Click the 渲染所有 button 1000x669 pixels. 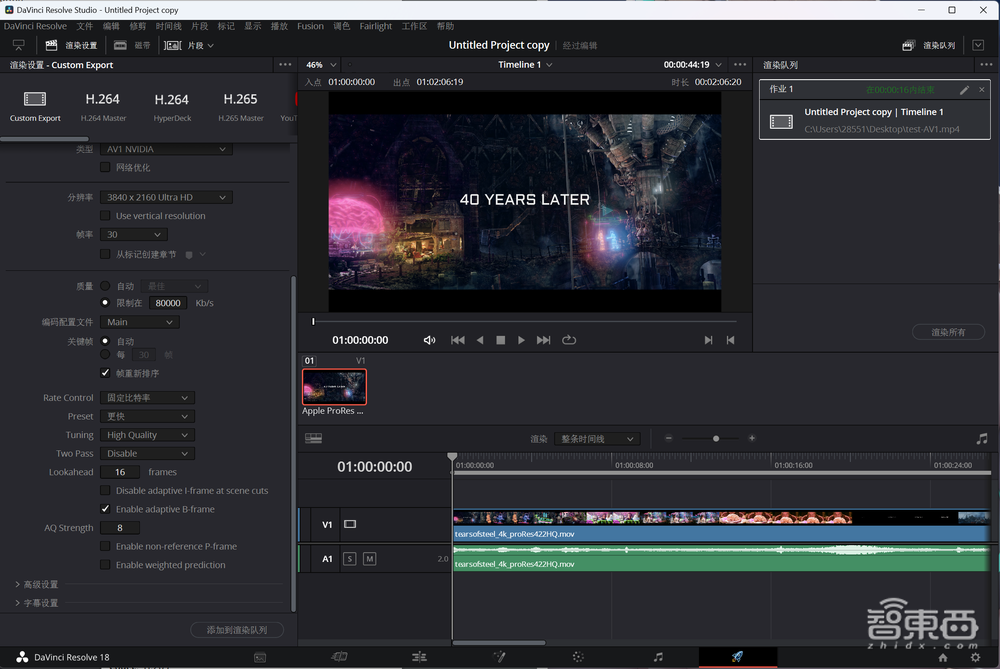pyautogui.click(x=947, y=332)
